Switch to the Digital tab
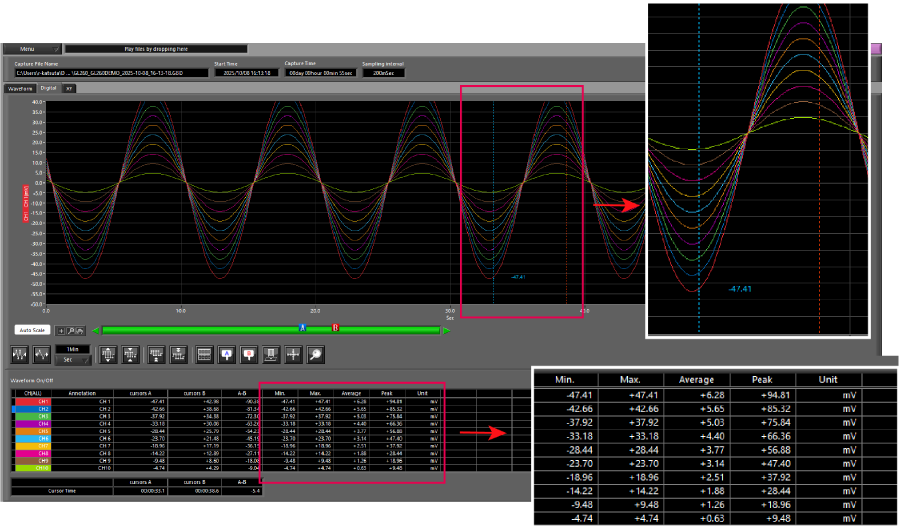This screenshot has width=901, height=529. click(x=49, y=88)
